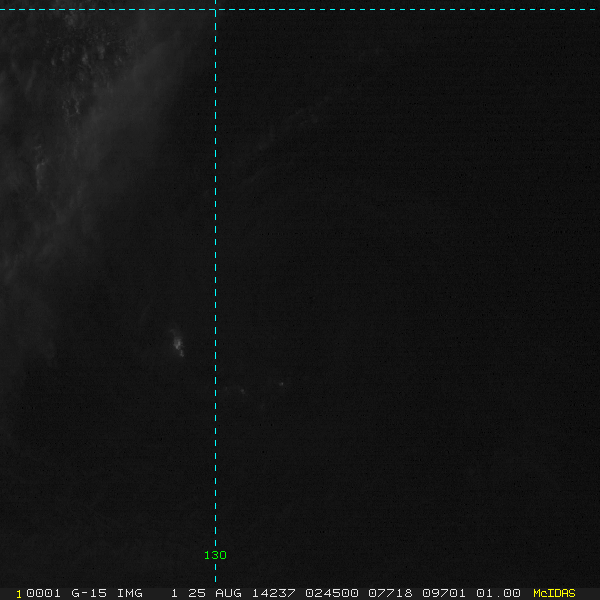Click the yellow McIDAS label
The image size is (600, 600).
[x=554, y=593]
